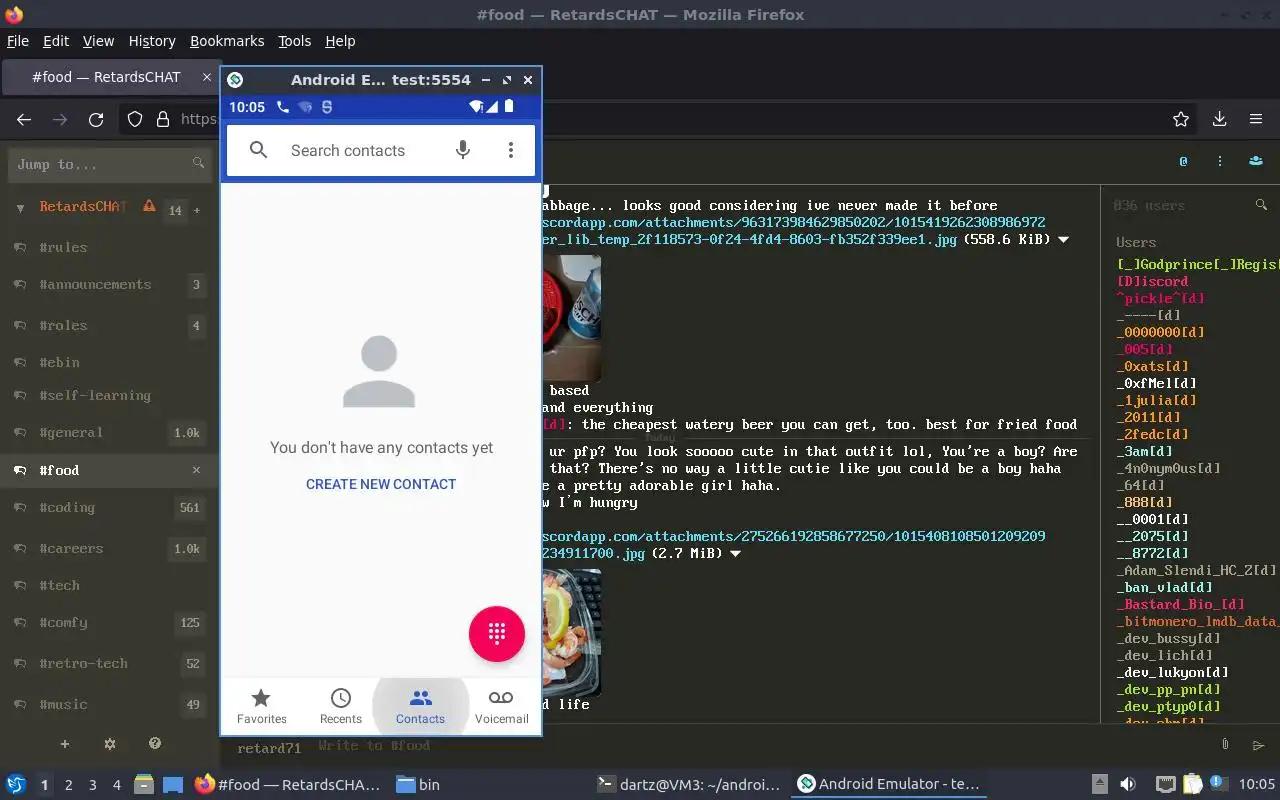
Task: Open the Tools menu
Action: (x=294, y=41)
